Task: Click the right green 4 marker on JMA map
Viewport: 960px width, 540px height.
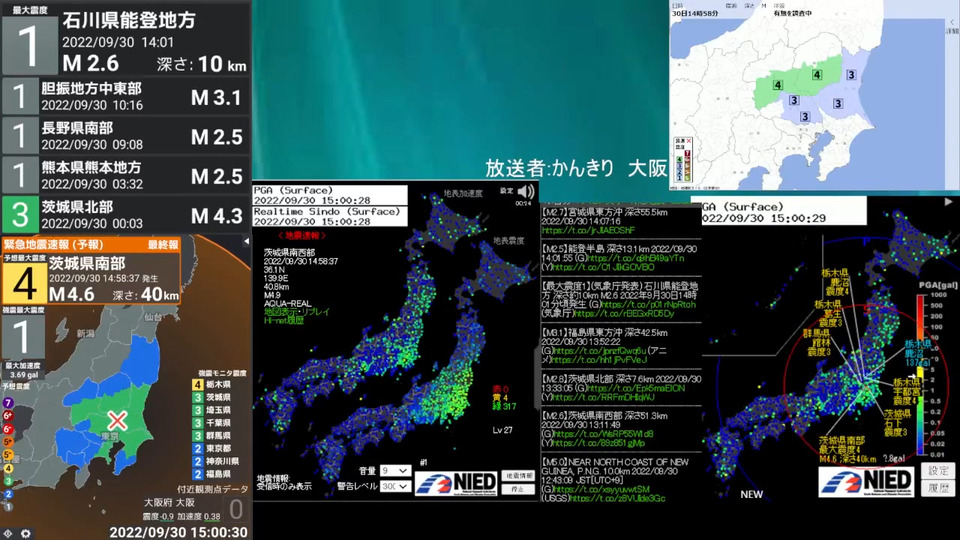Action: tap(817, 75)
